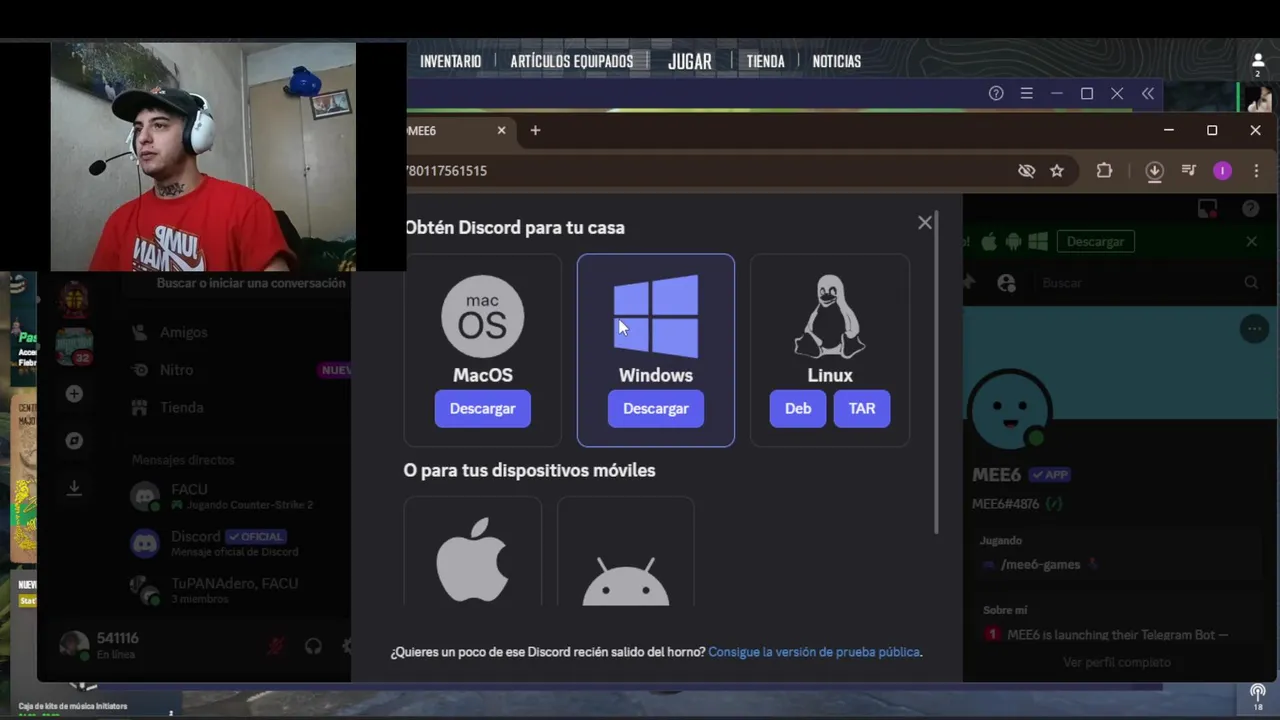
Task: Open MEE6 profile more options button
Action: click(1254, 329)
